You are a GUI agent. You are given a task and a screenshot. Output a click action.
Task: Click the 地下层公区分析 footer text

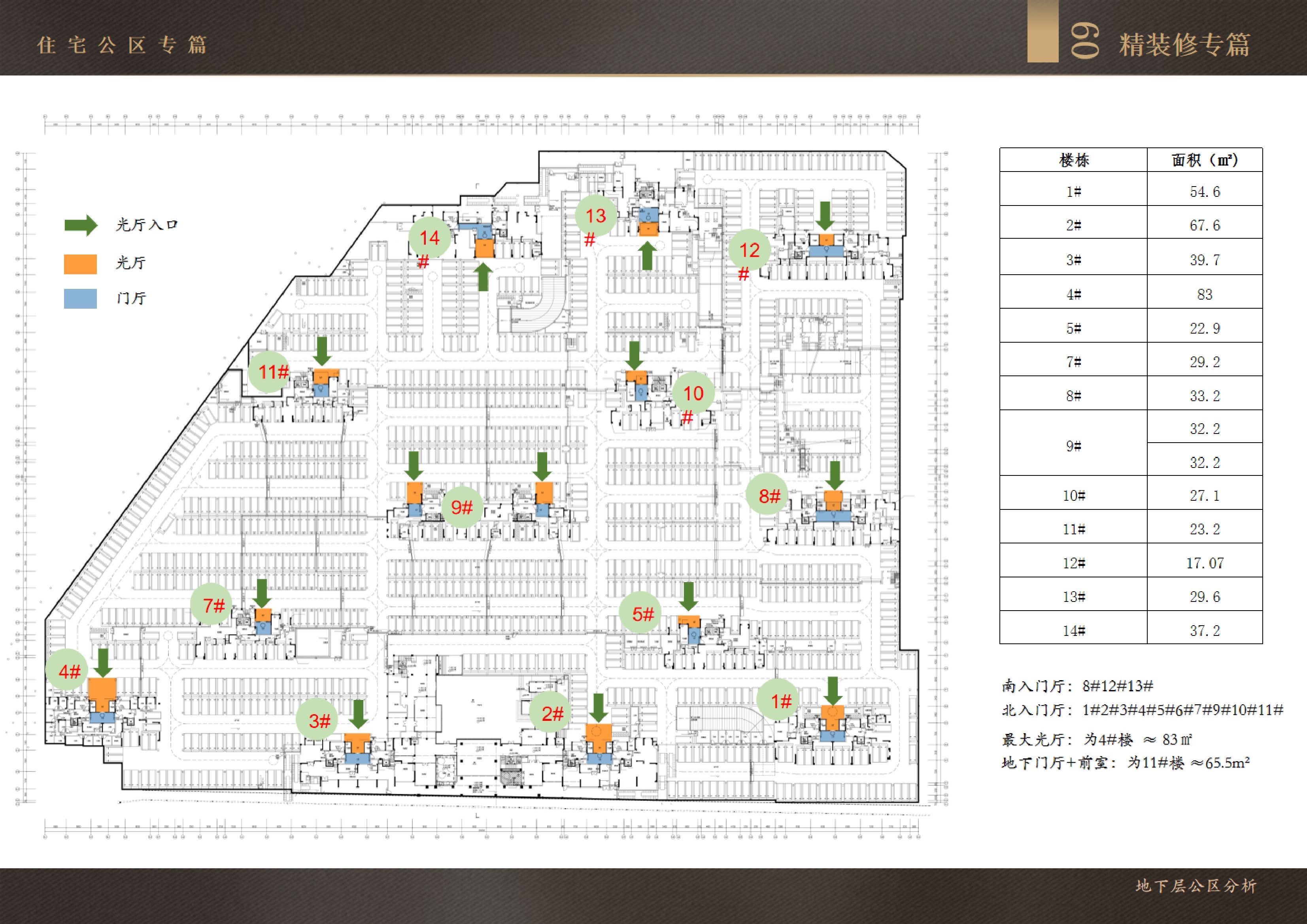point(1196,886)
